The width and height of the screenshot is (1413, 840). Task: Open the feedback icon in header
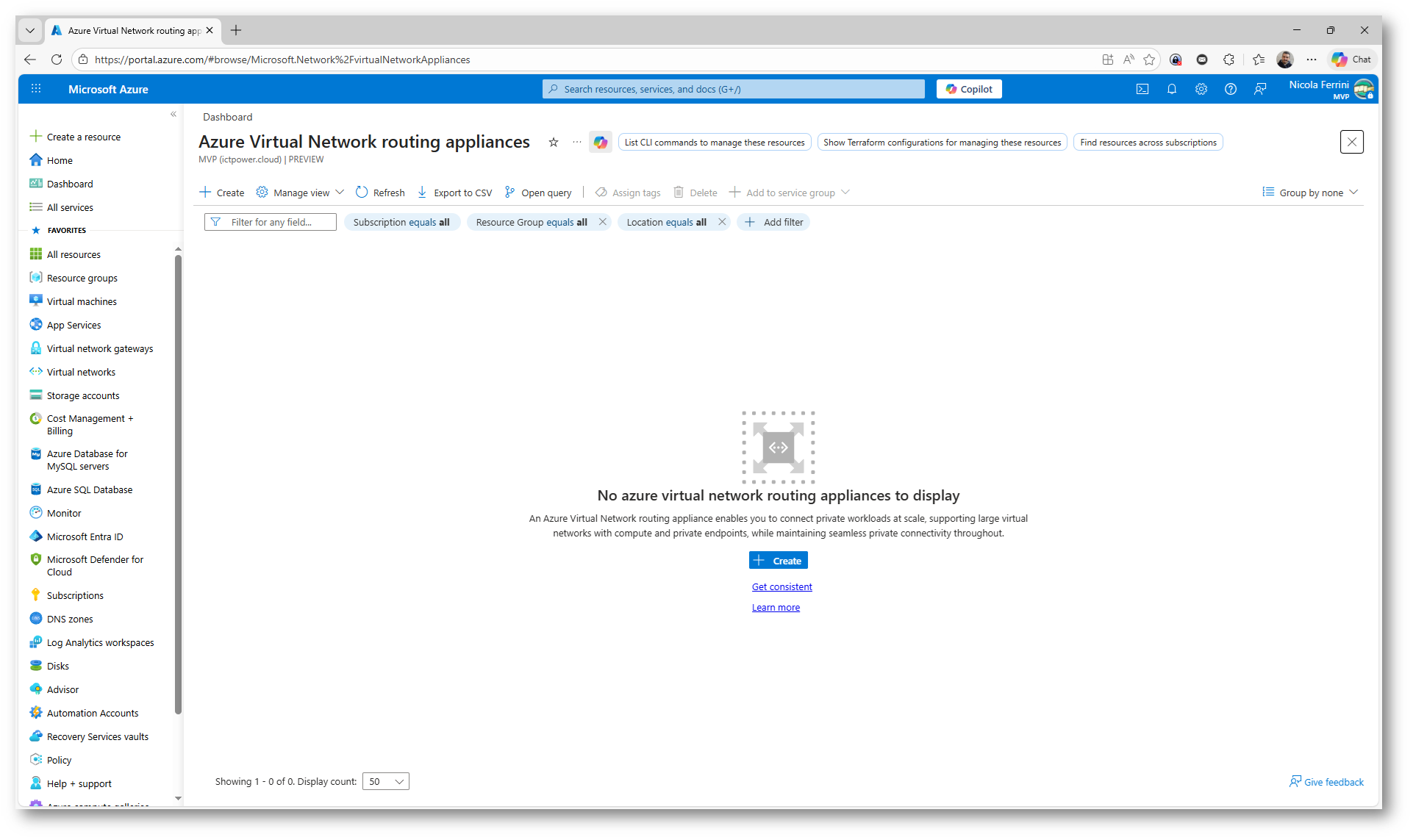1260,89
